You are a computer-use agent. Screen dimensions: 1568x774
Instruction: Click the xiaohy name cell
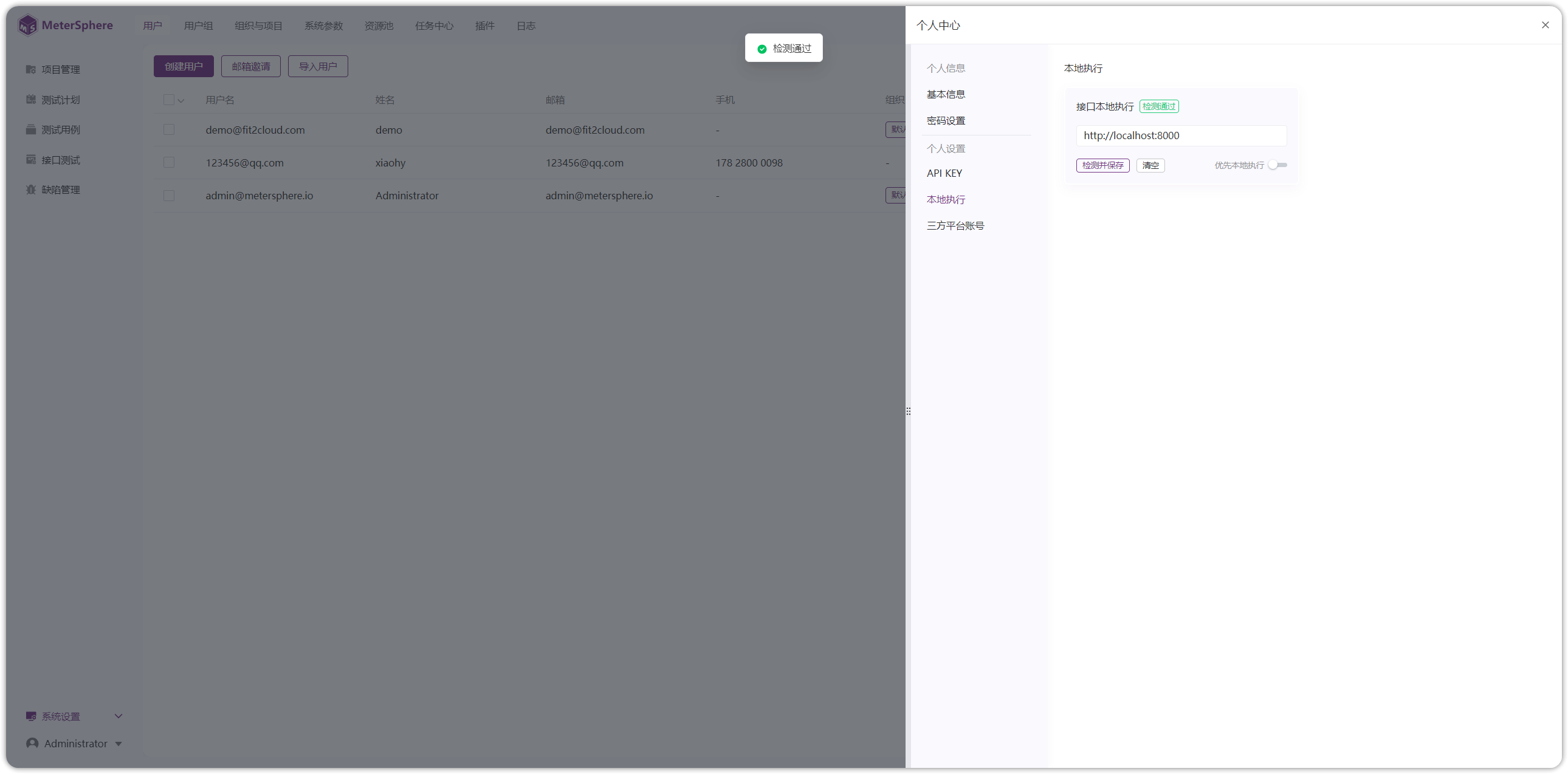[x=390, y=162]
